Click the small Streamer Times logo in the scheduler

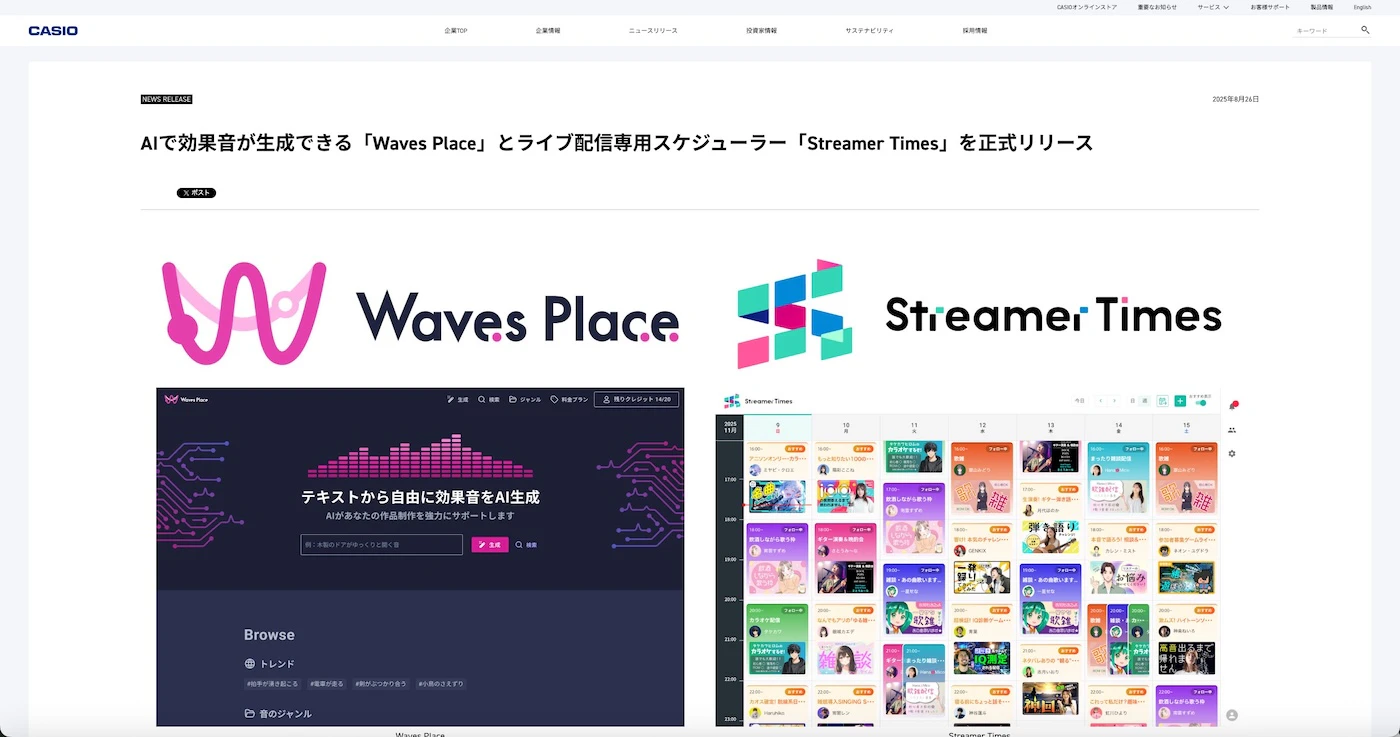tap(758, 401)
